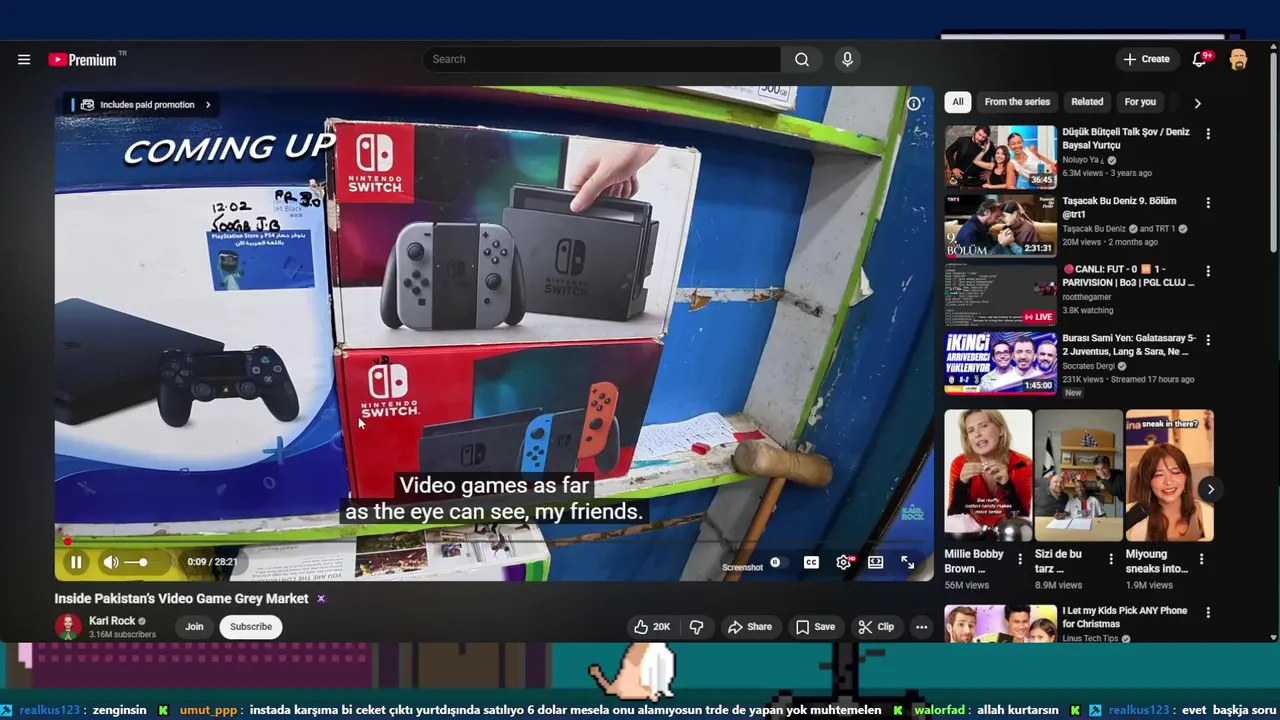
Task: Click the membership badge beside the video title
Action: click(x=321, y=599)
